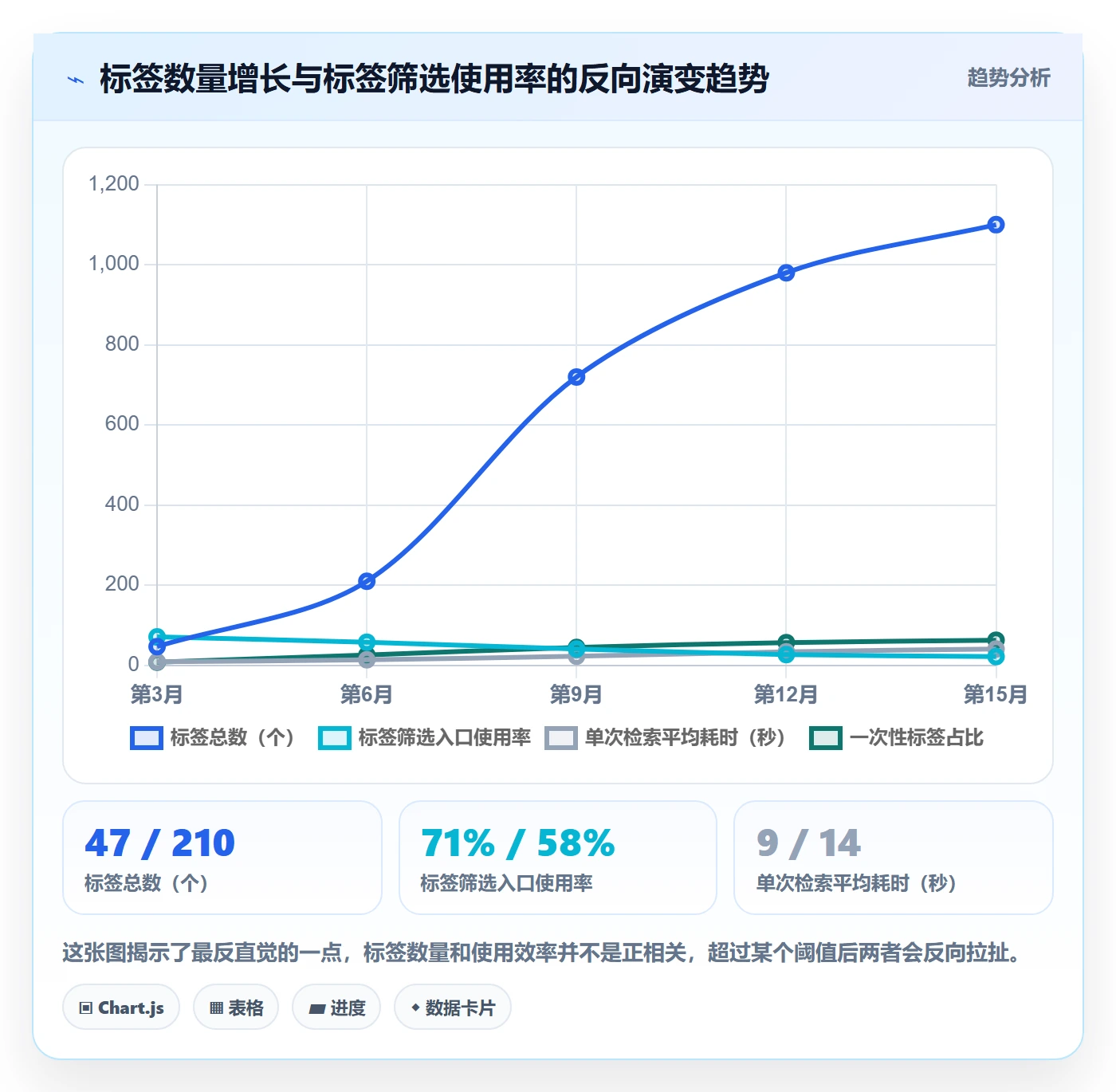Screen dimensions: 1116x1092
Task: Toggle the blue 标签总数 legend color box
Action: coord(146,738)
